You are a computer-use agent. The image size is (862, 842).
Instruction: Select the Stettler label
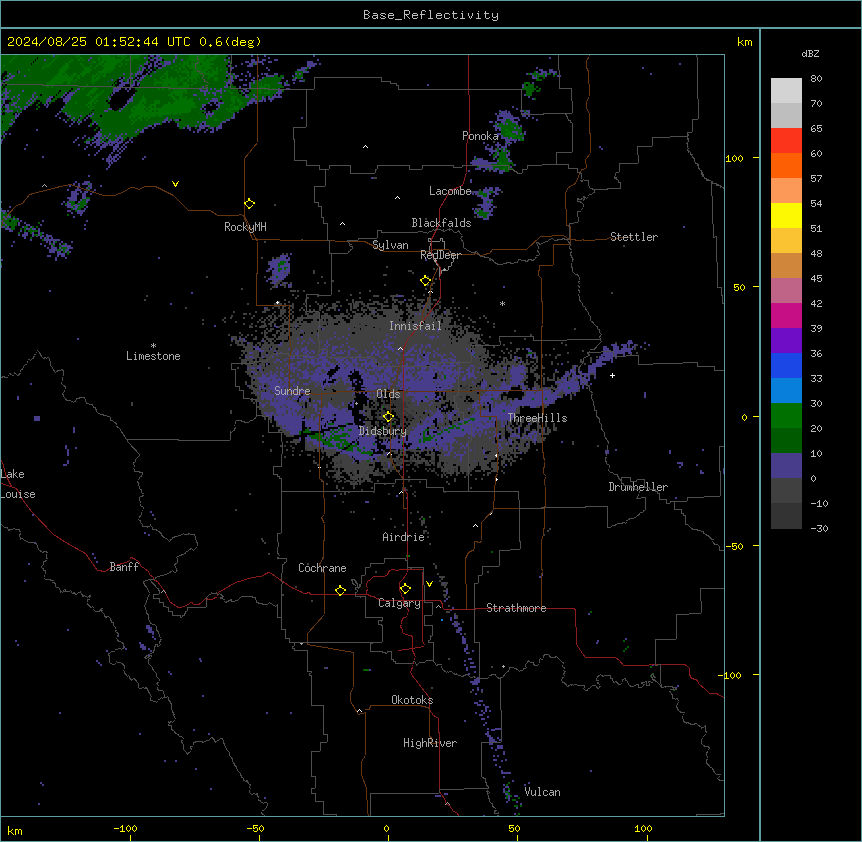coord(634,237)
